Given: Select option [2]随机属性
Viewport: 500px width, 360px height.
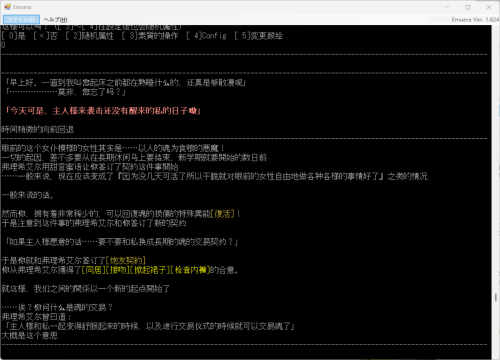Looking at the screenshot, I should (x=89, y=36).
